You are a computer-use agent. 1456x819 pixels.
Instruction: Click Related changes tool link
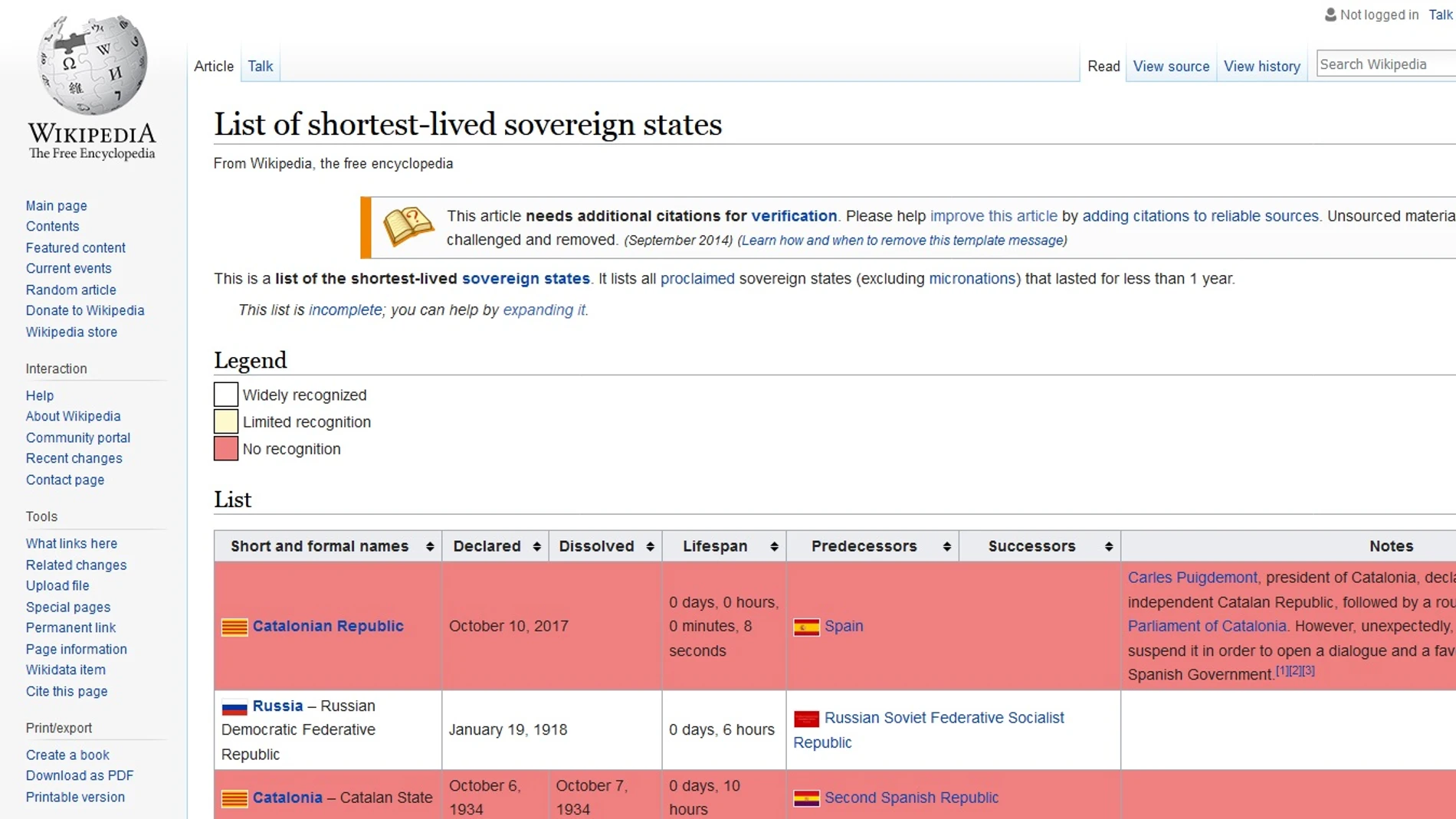click(76, 565)
